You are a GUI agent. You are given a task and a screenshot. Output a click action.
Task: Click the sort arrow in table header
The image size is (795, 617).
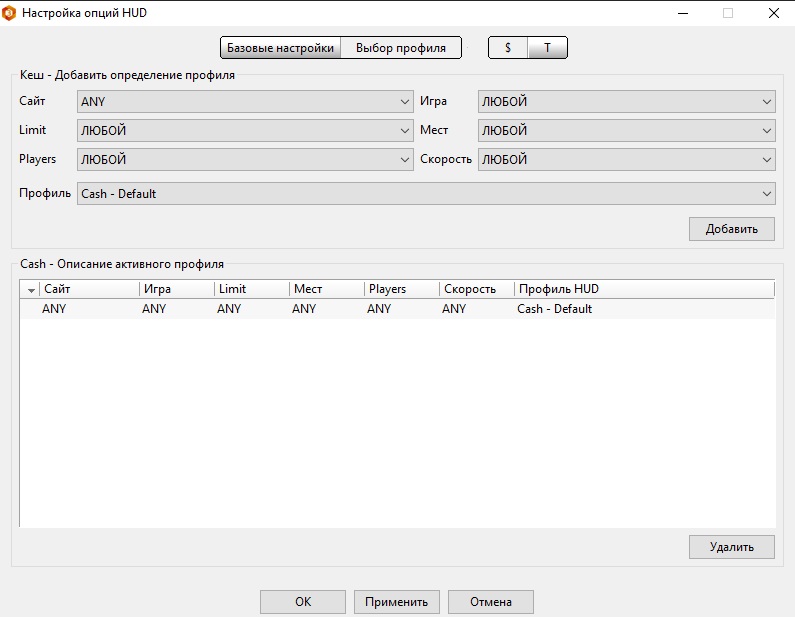[x=31, y=290]
